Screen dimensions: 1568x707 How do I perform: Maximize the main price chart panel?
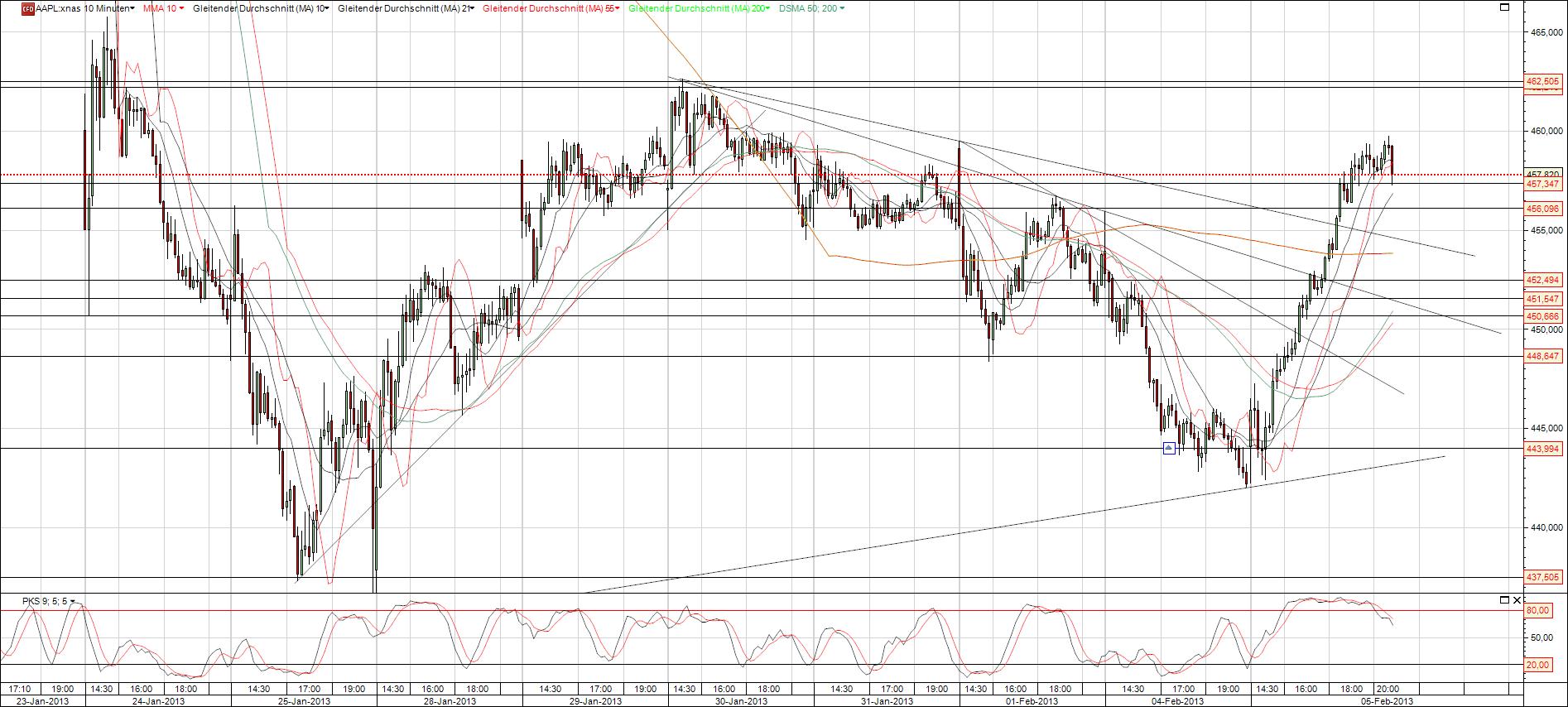tap(1504, 7)
